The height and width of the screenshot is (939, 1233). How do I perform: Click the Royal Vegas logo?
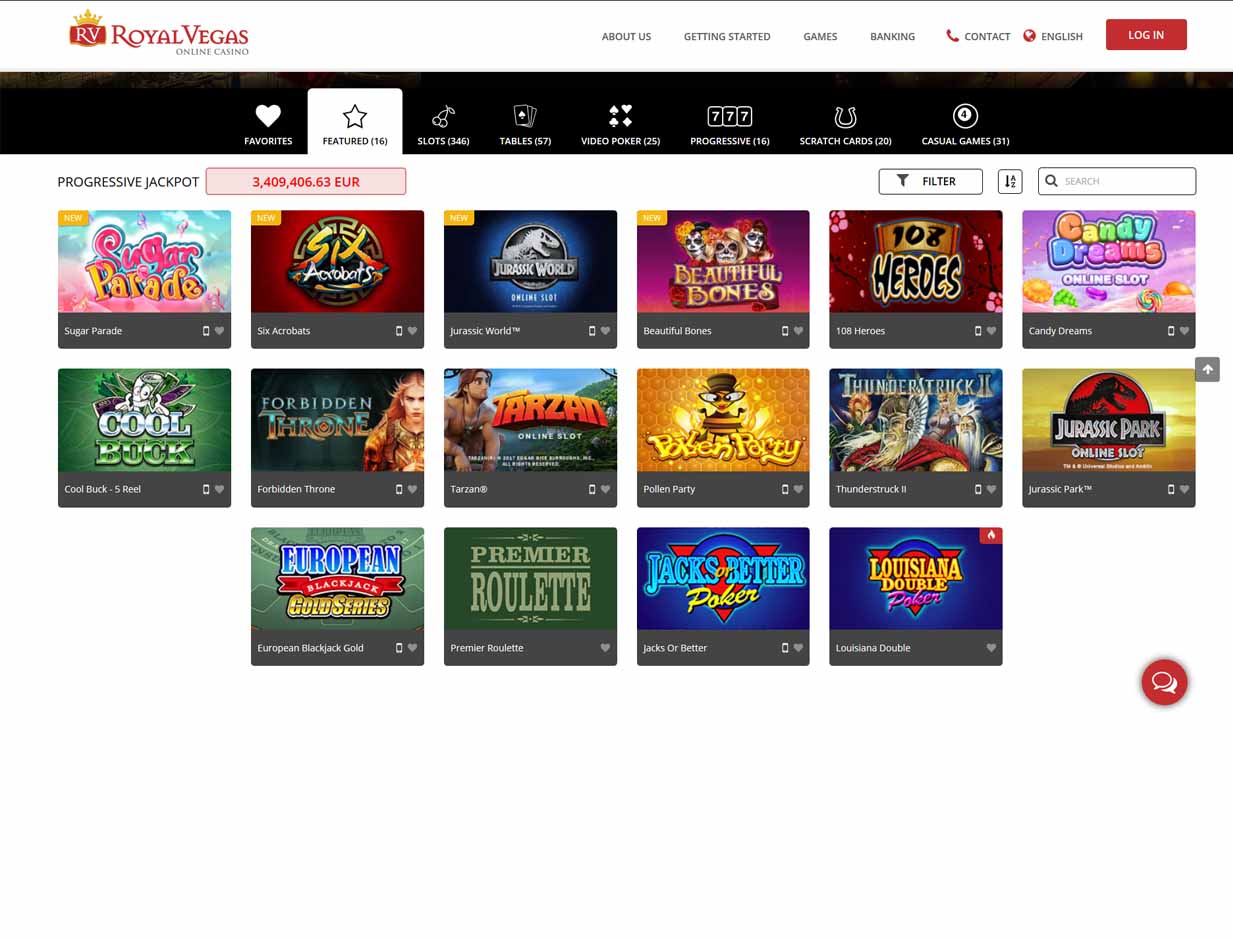pos(159,33)
